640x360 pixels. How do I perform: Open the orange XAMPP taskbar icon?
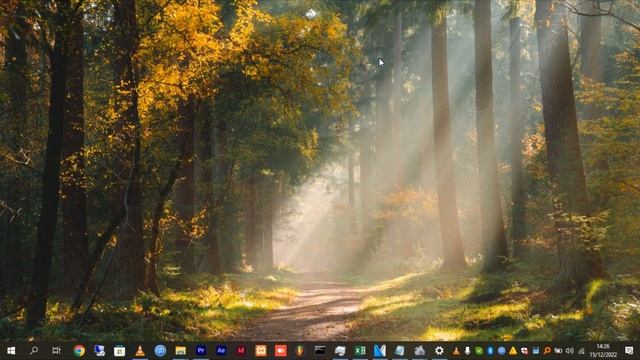[261, 351]
